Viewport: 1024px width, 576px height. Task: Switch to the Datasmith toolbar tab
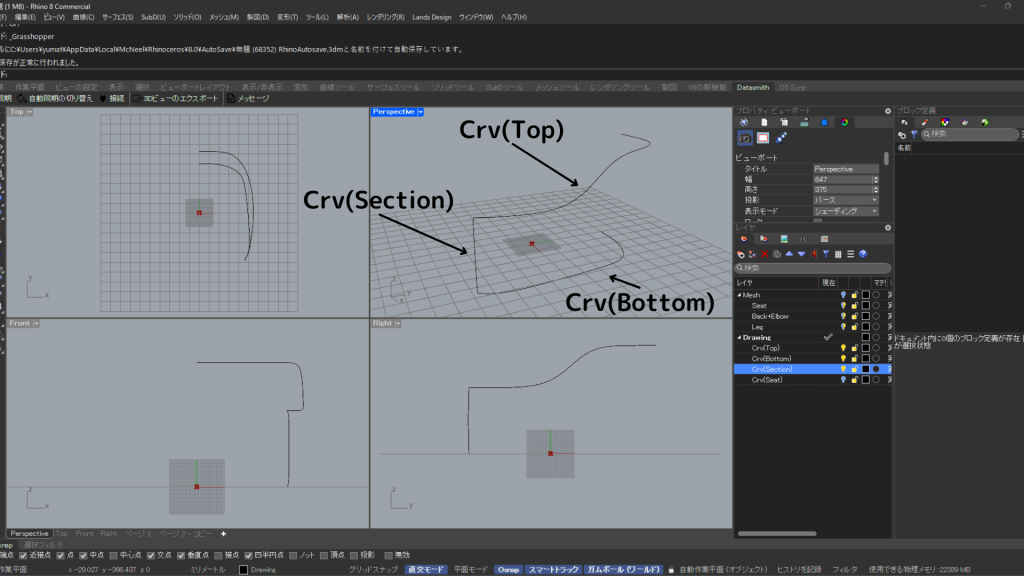(x=754, y=87)
